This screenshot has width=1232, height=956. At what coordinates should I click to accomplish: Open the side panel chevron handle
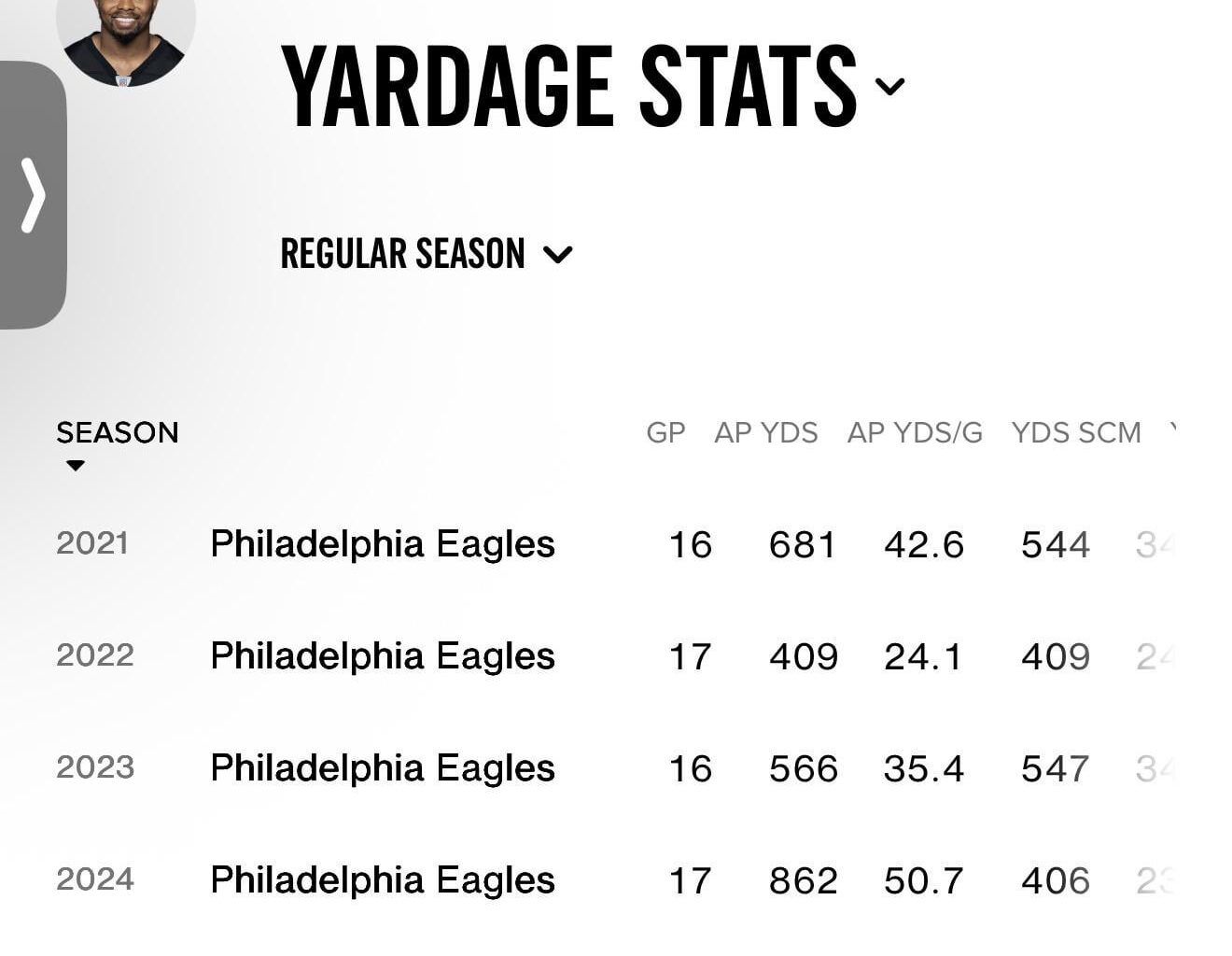(33, 194)
